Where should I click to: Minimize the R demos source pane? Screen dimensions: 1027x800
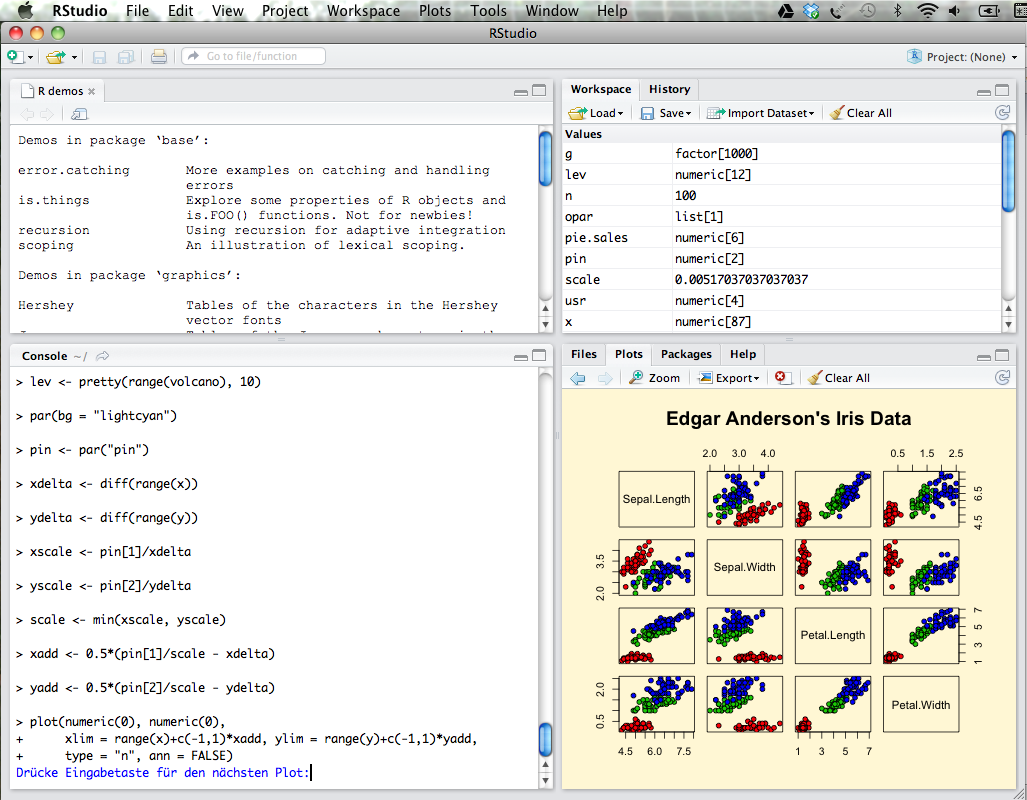521,92
